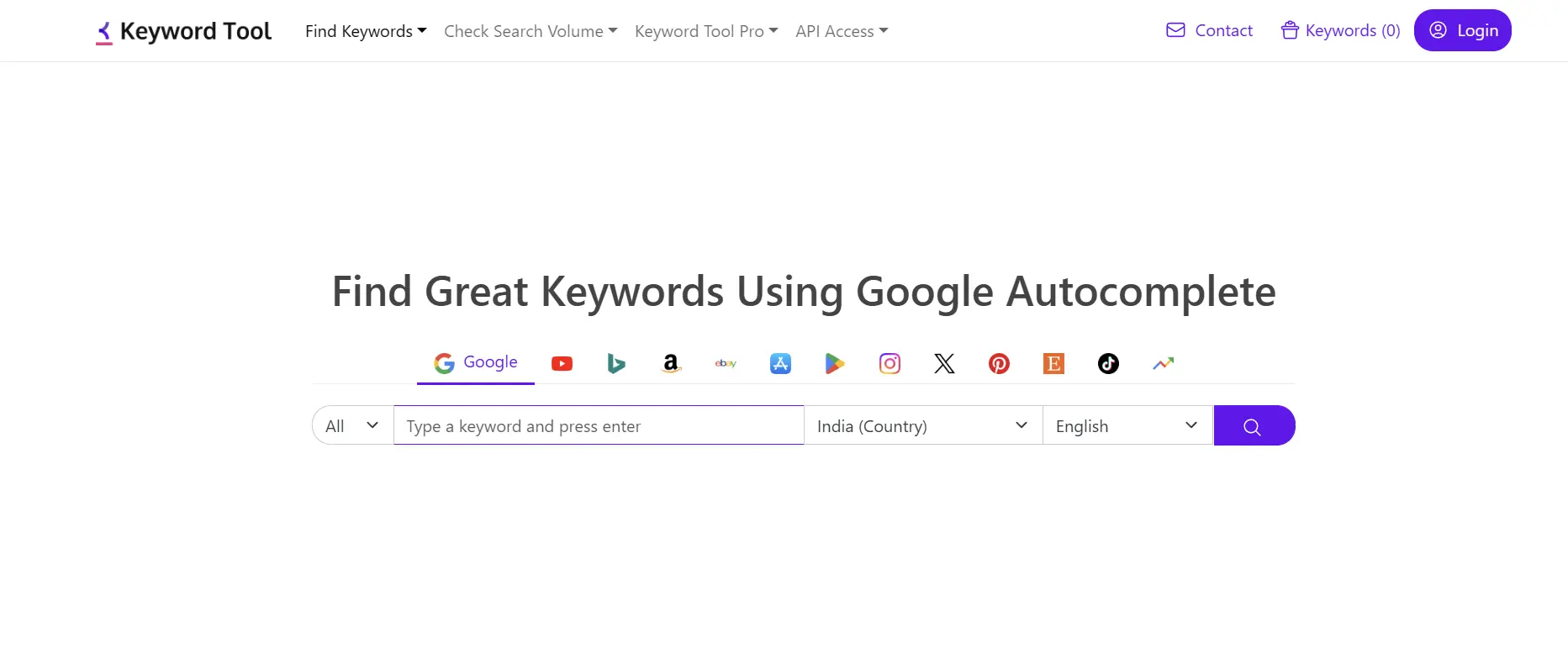
Task: Open the Keyword Tool Pro menu
Action: tap(706, 31)
